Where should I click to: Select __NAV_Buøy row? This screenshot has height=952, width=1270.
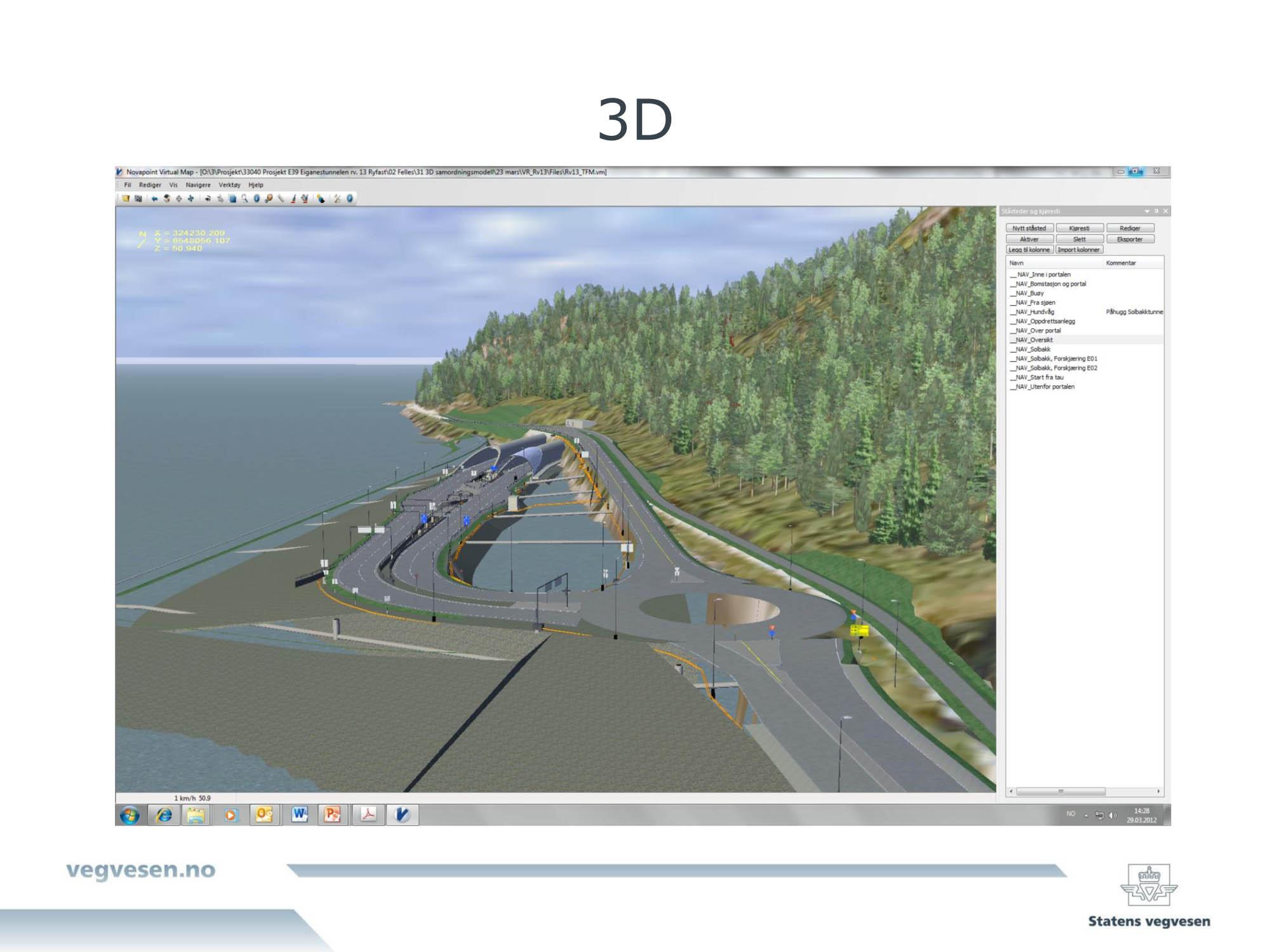coord(1086,293)
